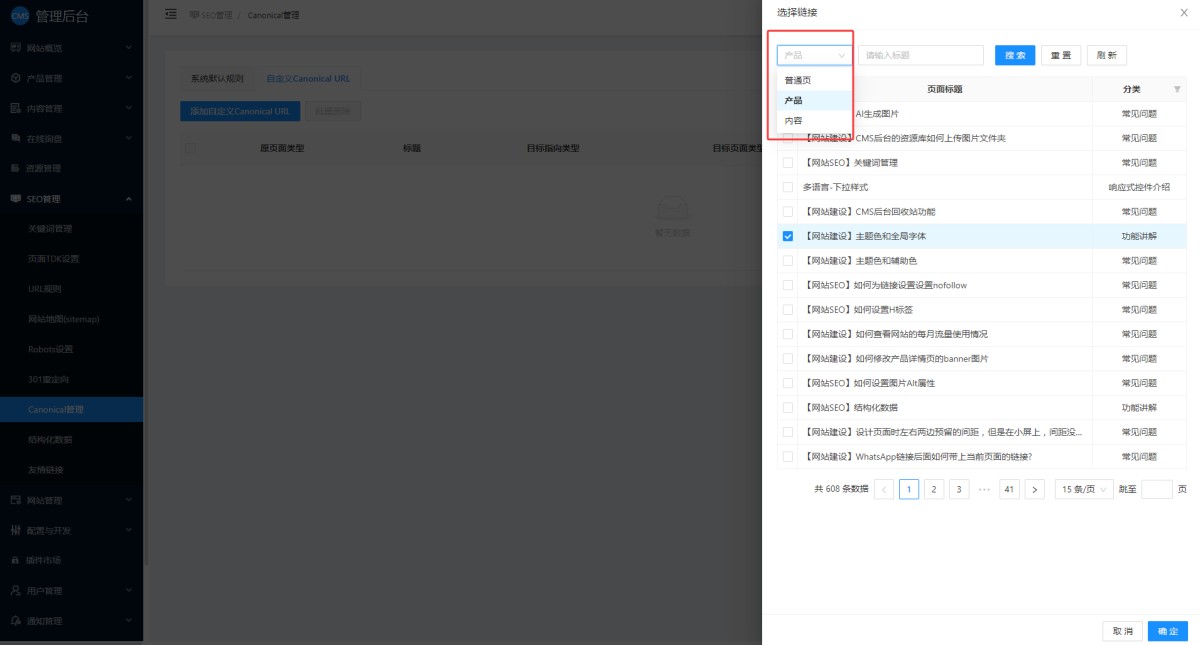Click the 请输入标题 search input field
Image resolution: width=1200 pixels, height=645 pixels.
920,55
